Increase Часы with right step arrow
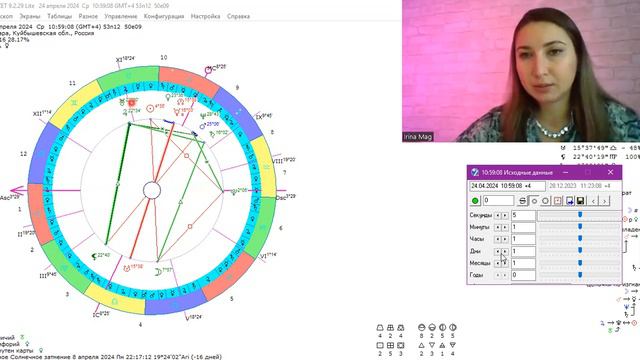Viewport: 640px width, 360px height. pyautogui.click(x=505, y=239)
